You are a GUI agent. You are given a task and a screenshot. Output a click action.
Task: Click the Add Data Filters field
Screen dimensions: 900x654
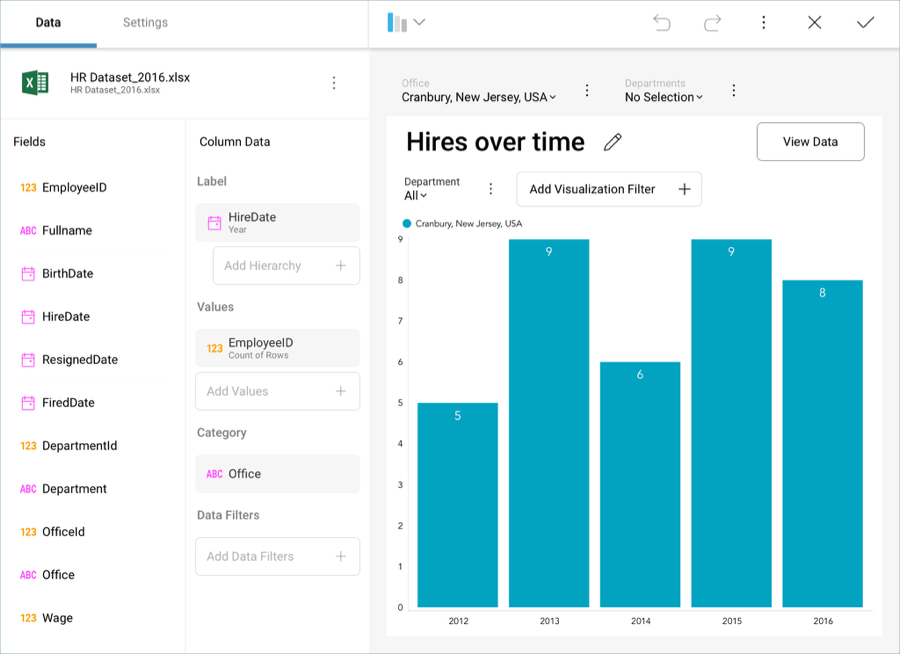click(277, 557)
